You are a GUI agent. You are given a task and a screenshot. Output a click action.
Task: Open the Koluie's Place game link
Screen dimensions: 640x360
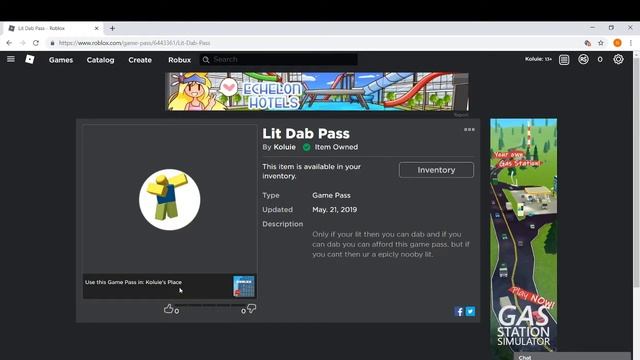(x=164, y=282)
